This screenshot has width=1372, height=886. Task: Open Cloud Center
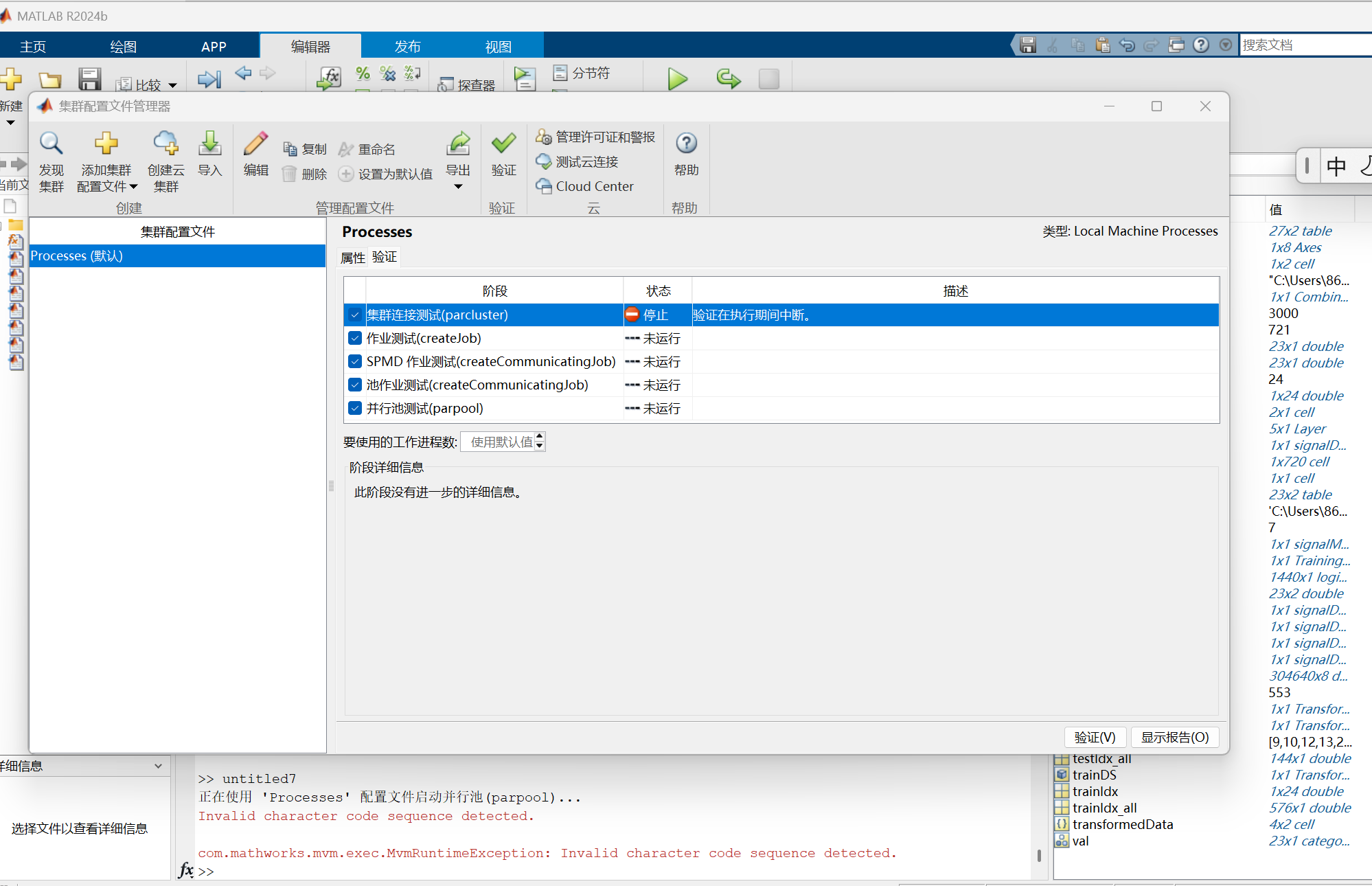(594, 186)
